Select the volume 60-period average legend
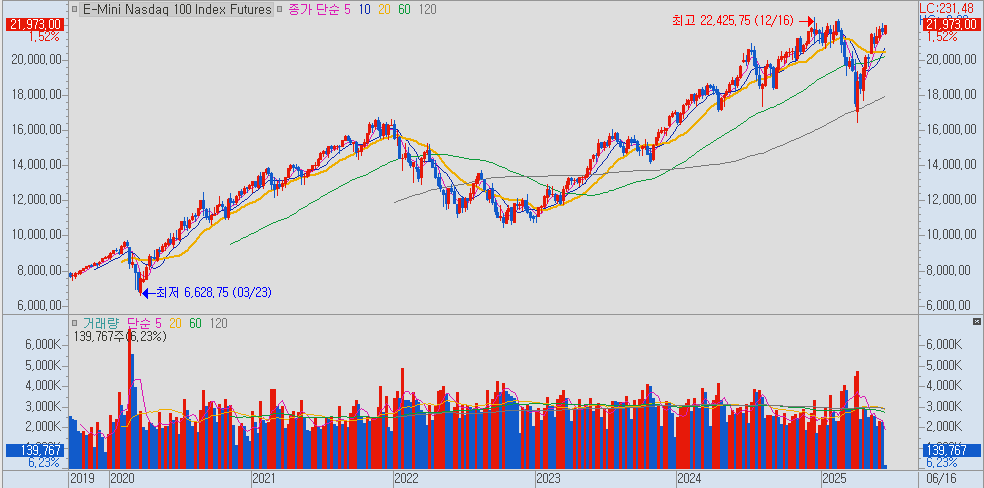Viewport: 984px width, 488px height. (196, 324)
